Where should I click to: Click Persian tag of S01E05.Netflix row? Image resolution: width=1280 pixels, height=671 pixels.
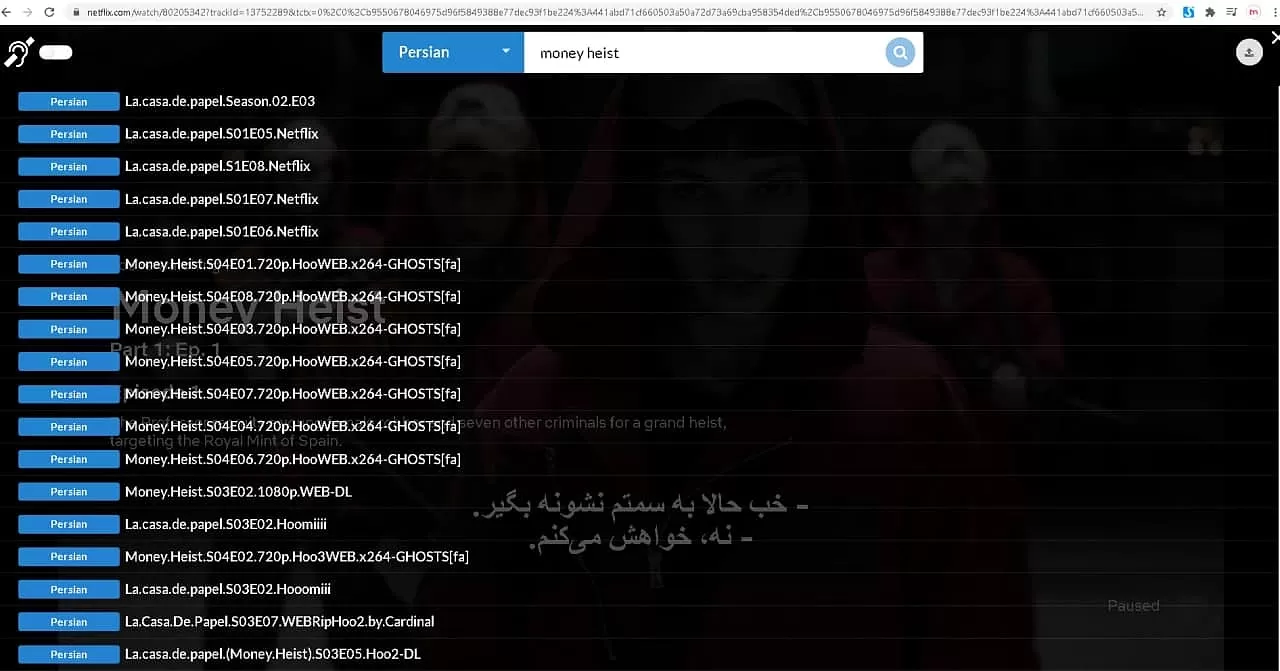click(x=69, y=134)
